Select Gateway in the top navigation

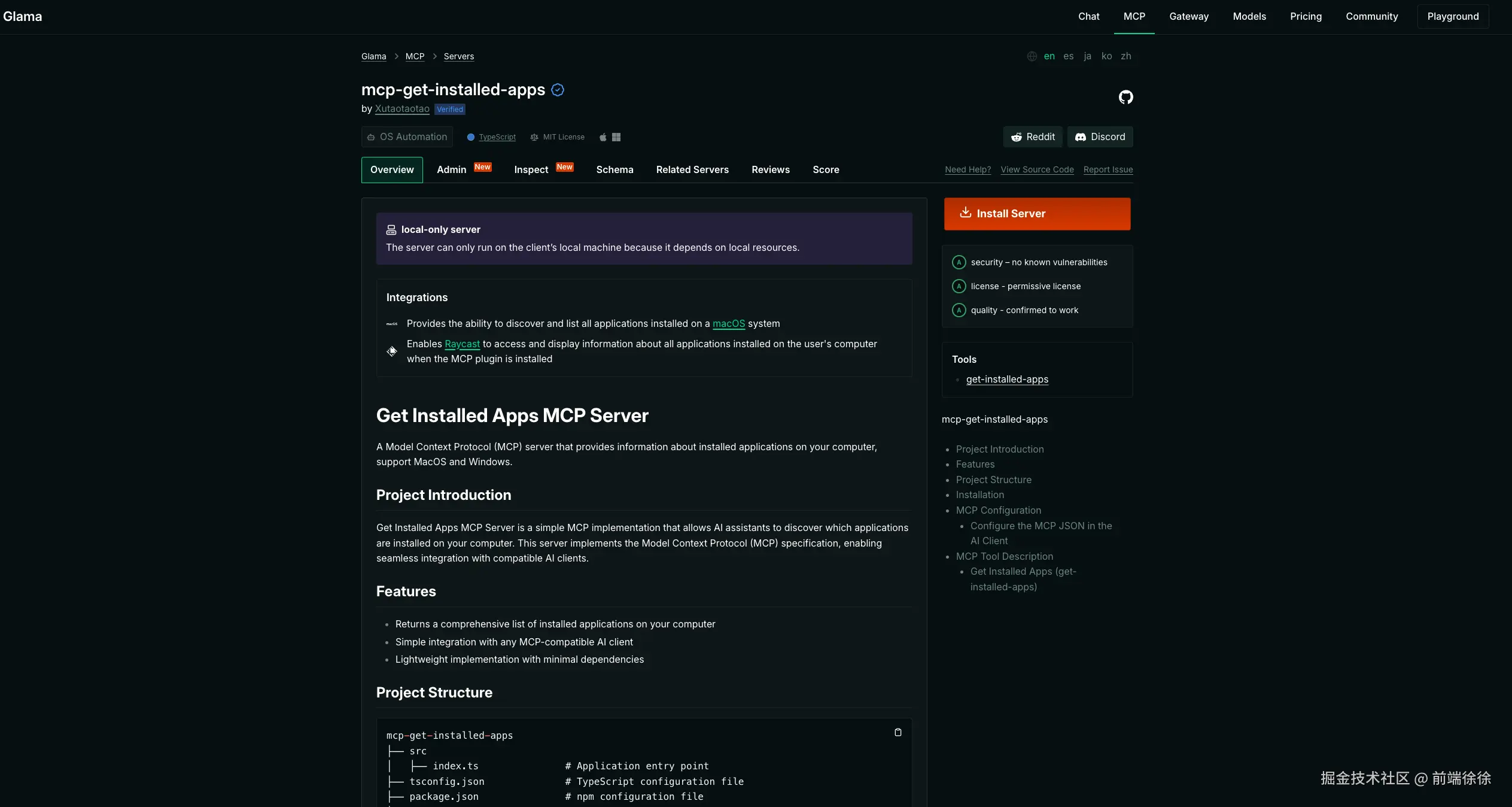pos(1188,17)
